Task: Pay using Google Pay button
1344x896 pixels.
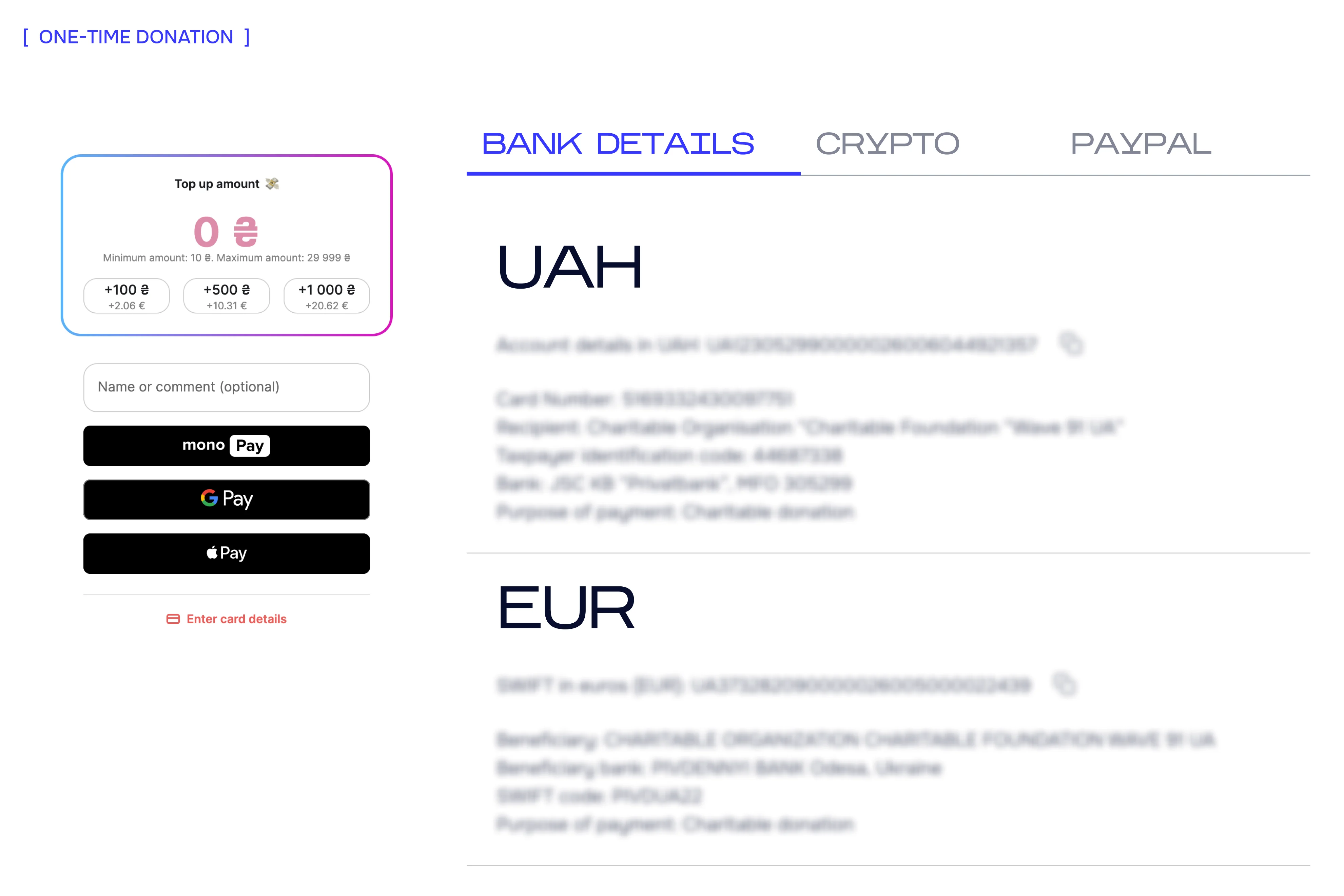Action: pyautogui.click(x=226, y=500)
